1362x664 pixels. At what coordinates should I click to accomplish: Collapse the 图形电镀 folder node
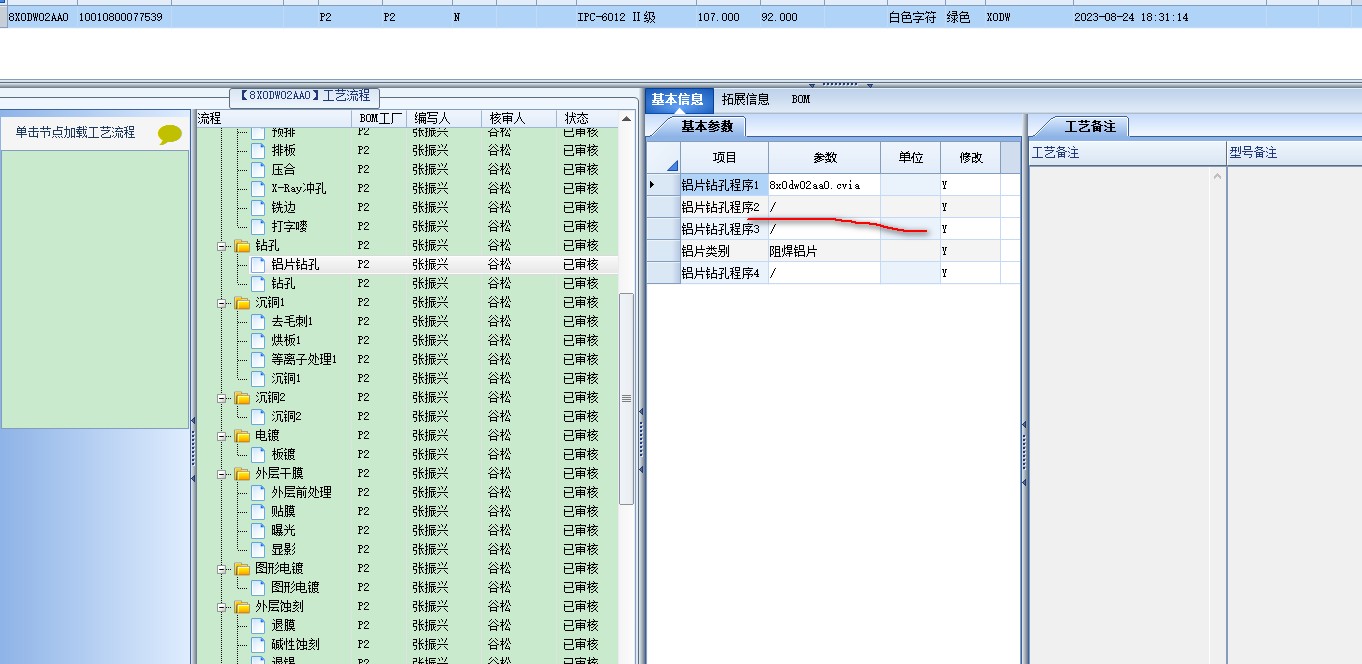click(x=222, y=568)
